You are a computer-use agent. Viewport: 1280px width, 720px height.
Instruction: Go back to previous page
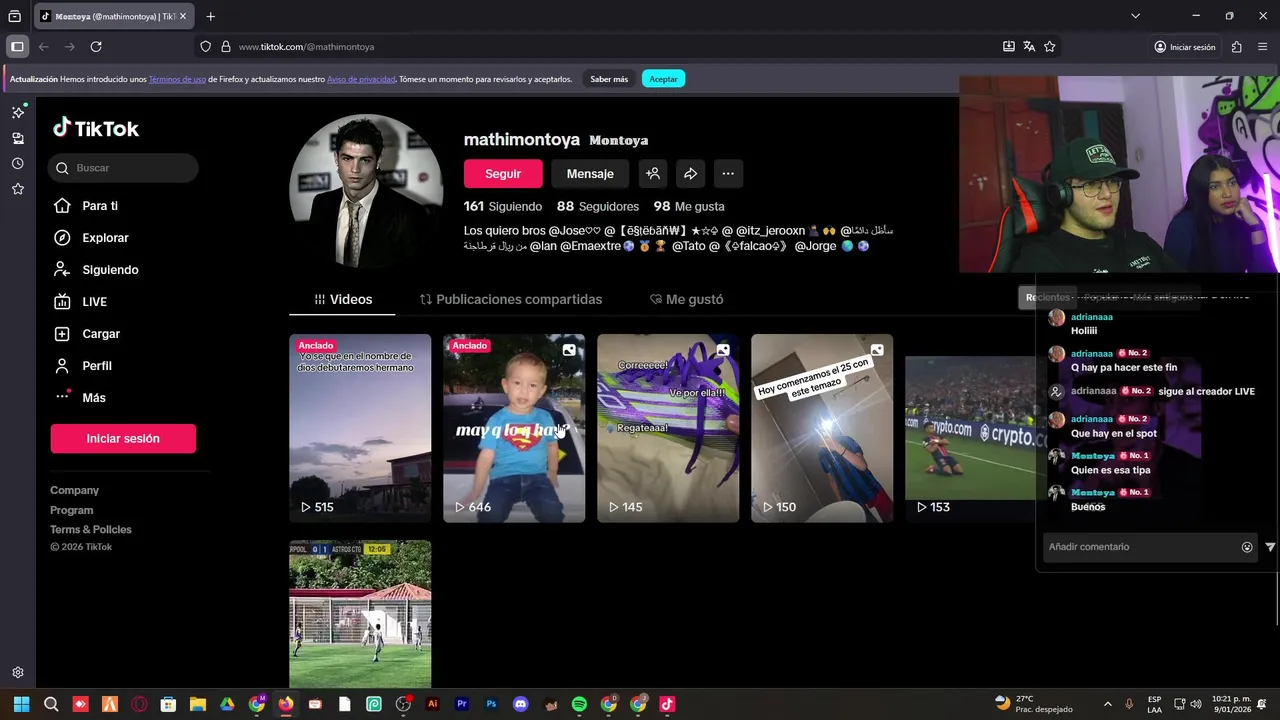point(44,47)
